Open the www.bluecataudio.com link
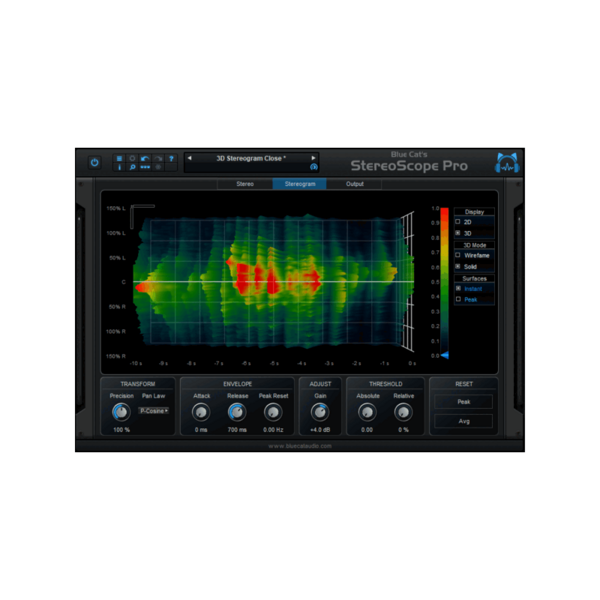This screenshot has height=600, width=600. [300, 446]
